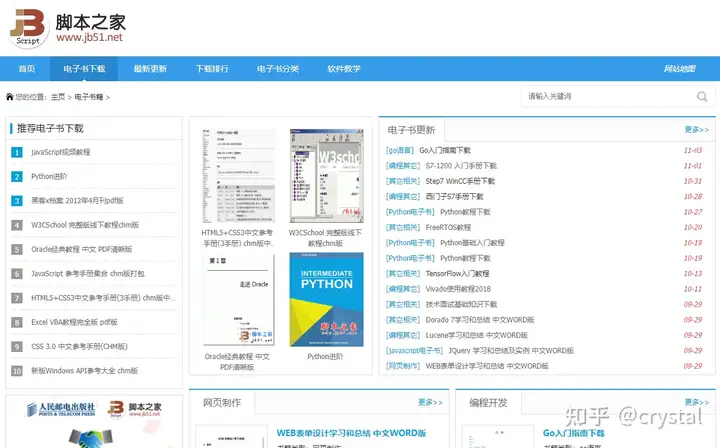Click the Python进阶 caption under cover

pyautogui.click(x=325, y=357)
